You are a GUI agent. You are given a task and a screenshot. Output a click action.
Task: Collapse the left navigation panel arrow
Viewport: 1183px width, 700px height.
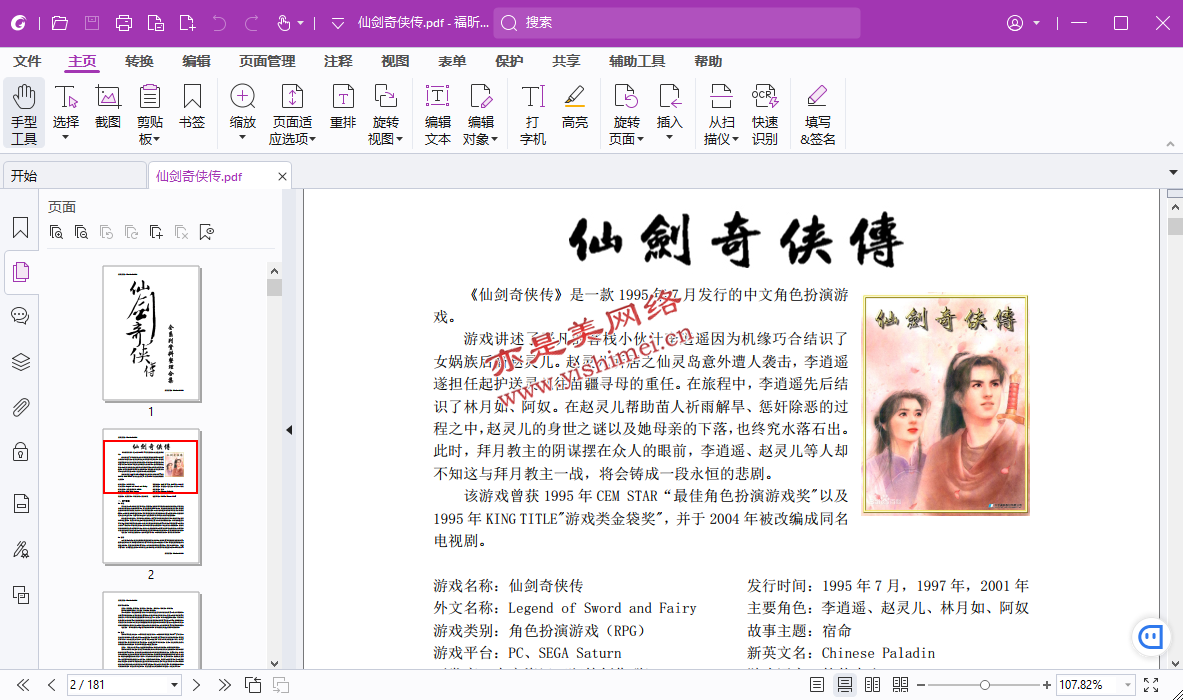tap(289, 430)
